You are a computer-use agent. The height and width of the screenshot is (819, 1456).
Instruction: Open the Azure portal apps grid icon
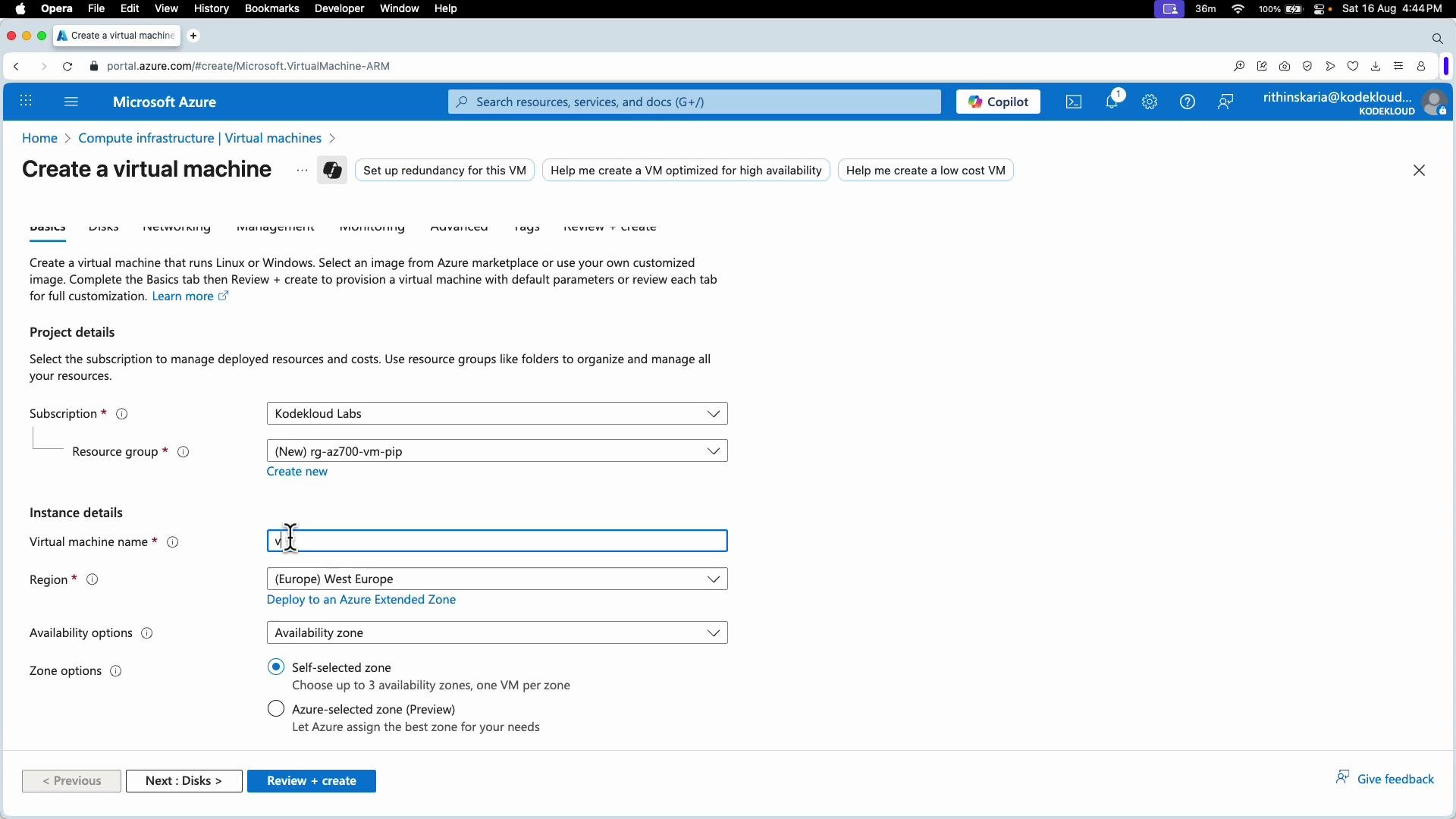[x=26, y=101]
